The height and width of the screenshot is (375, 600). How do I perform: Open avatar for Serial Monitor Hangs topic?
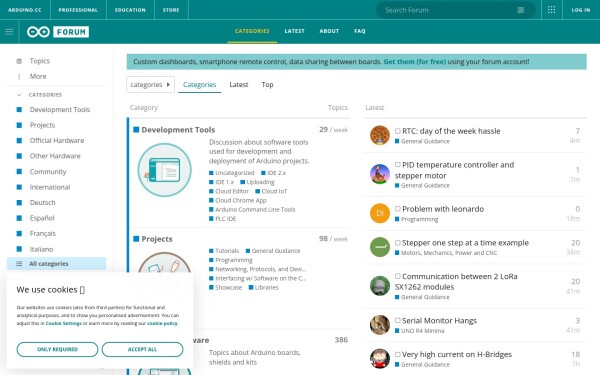click(380, 325)
